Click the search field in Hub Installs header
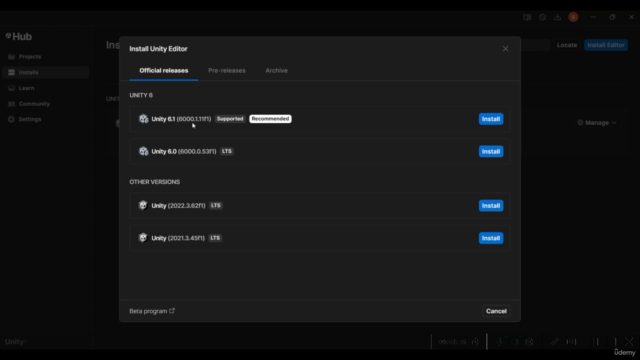 [535, 45]
